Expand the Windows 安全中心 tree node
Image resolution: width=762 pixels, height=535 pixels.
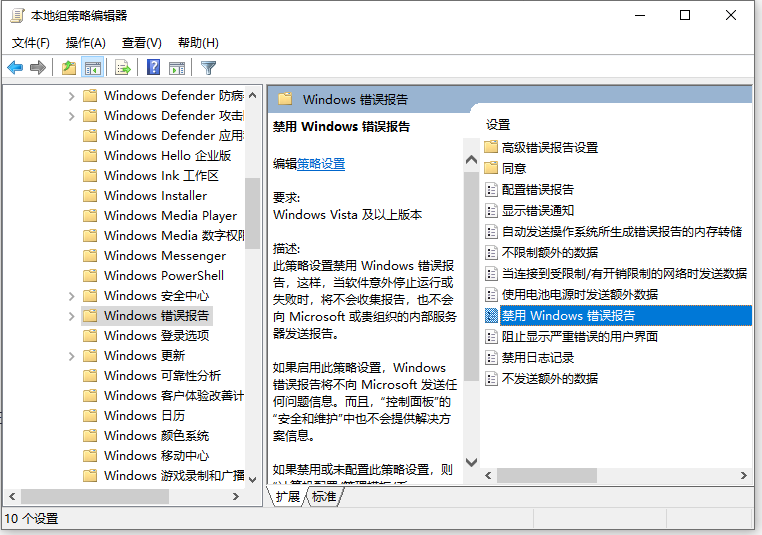tap(71, 296)
